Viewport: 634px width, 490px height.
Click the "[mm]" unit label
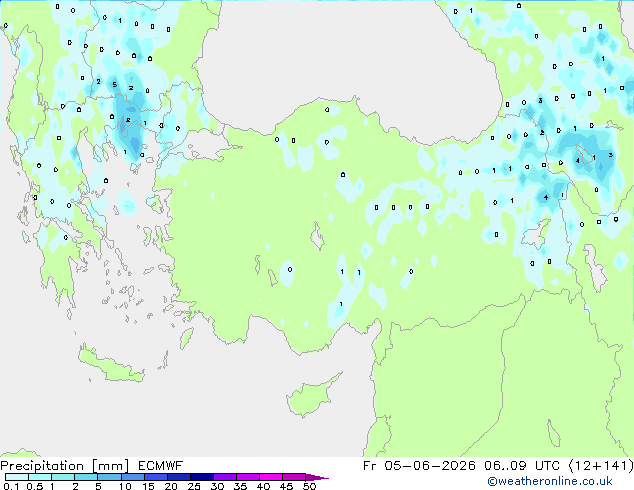click(110, 466)
